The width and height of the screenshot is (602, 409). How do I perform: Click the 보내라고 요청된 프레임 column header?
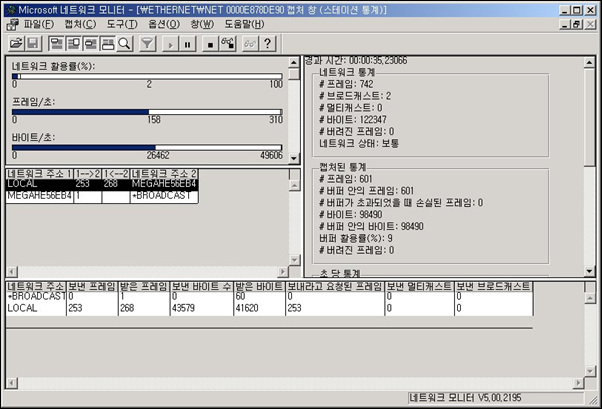click(x=335, y=286)
